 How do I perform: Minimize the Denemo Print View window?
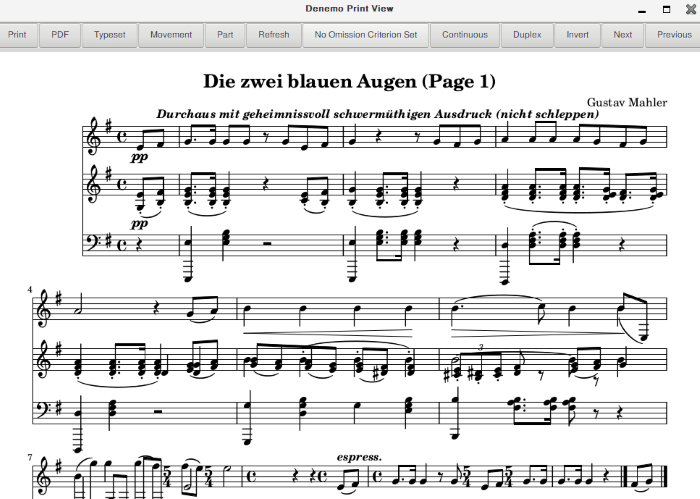(642, 10)
